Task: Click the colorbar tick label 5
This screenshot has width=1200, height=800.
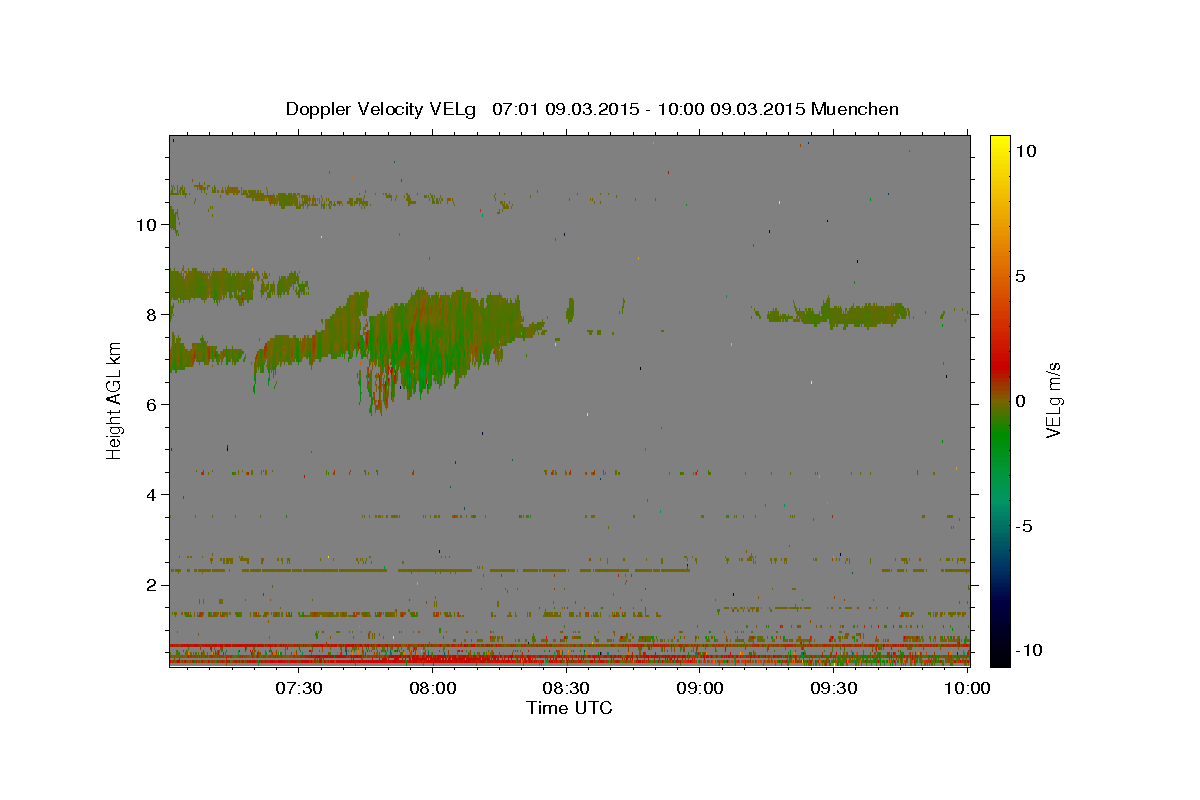Action: coord(1021,275)
